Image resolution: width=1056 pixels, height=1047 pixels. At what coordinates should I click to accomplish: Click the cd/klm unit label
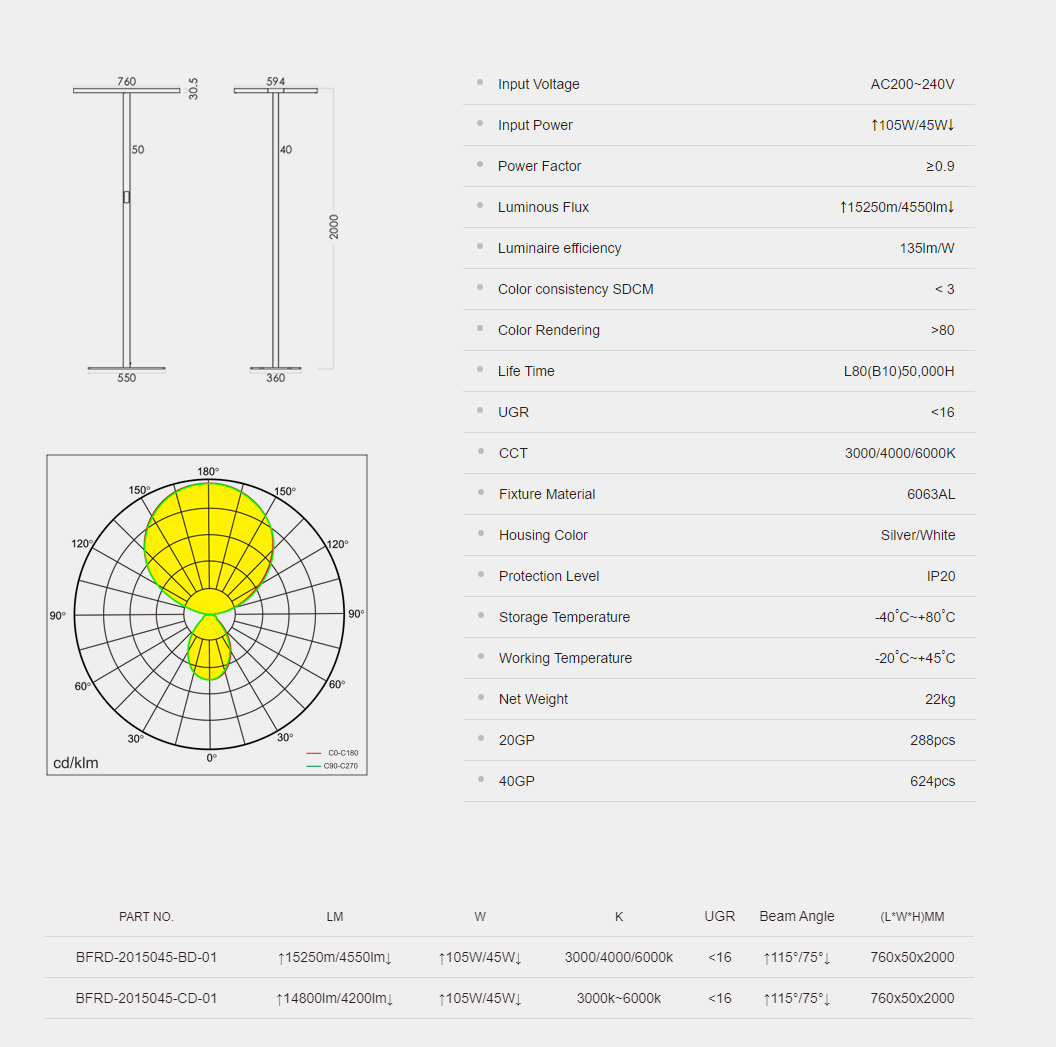[x=76, y=763]
